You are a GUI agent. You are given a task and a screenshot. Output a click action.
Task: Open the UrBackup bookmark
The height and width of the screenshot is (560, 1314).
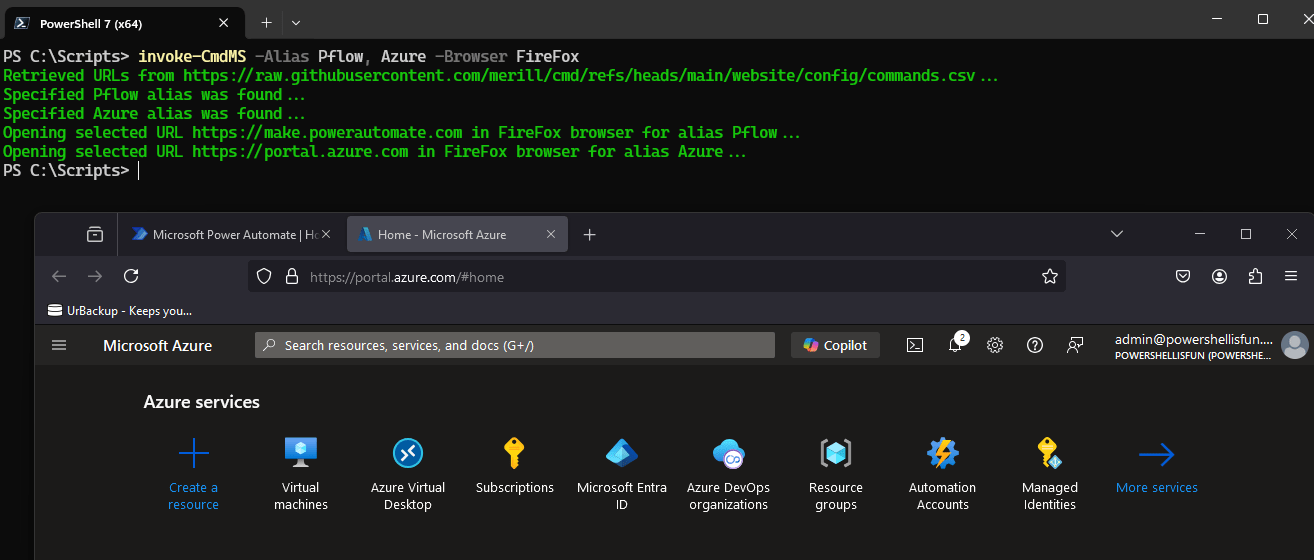120,311
